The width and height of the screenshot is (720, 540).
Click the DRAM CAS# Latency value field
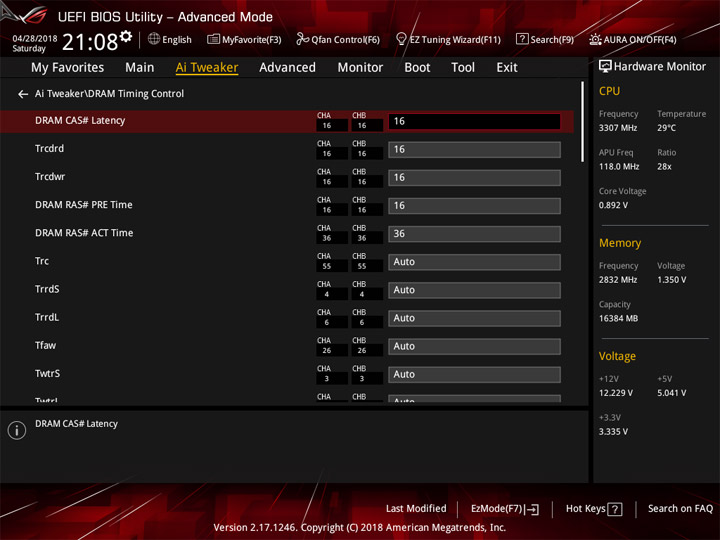[x=474, y=122]
